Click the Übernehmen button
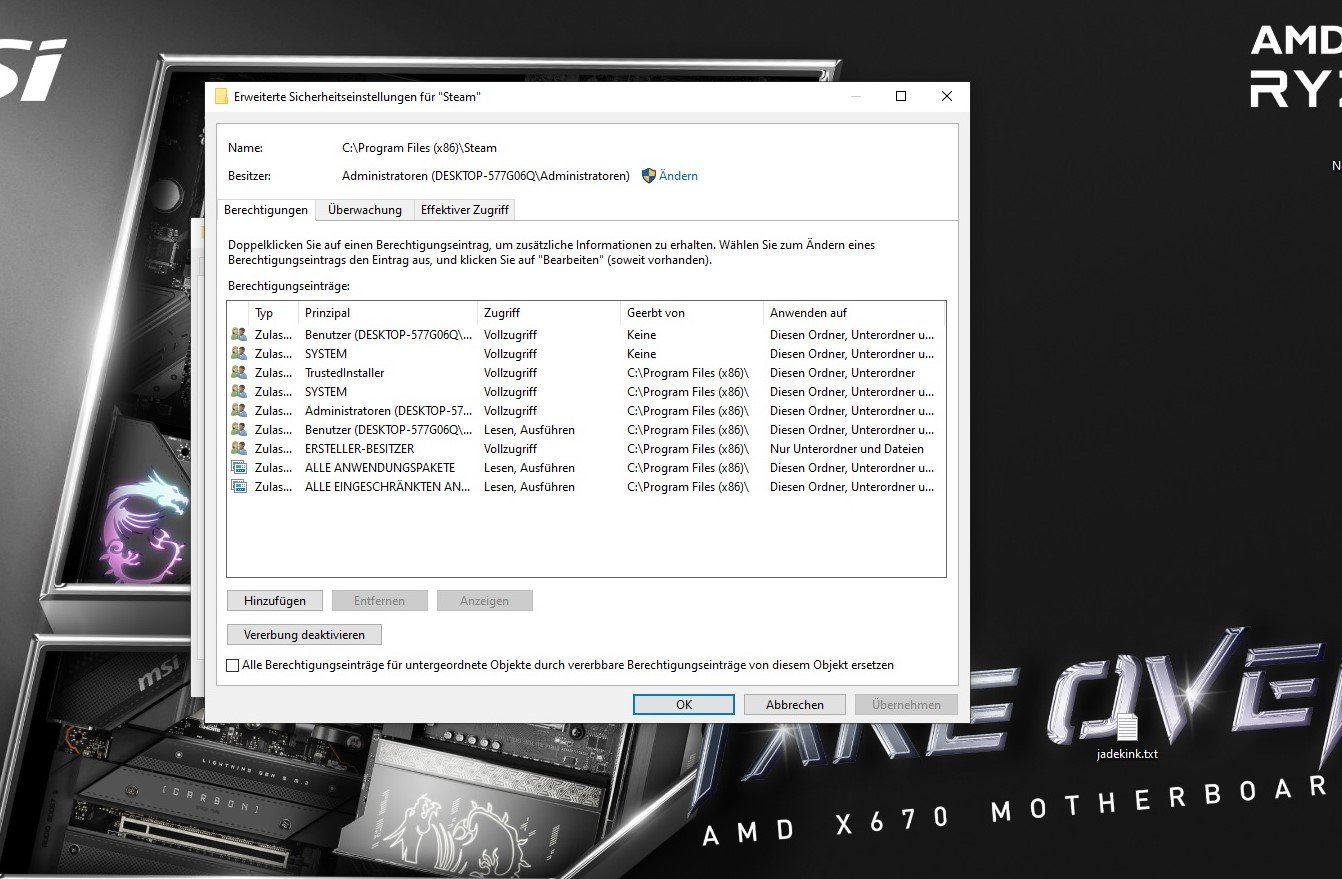This screenshot has height=879, width=1342. 906,705
